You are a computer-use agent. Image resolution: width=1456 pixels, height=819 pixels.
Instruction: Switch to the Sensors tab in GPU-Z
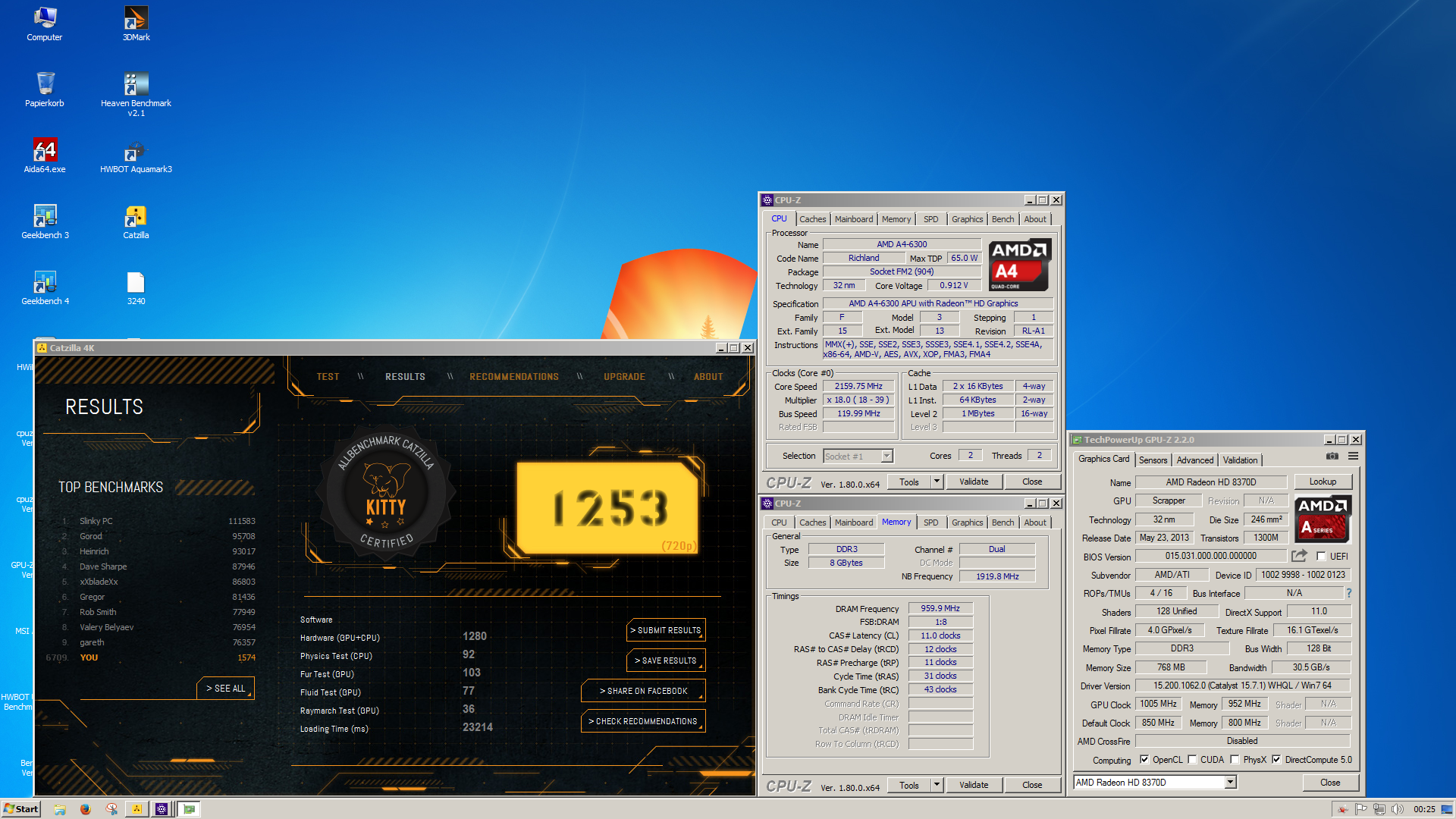[x=1153, y=460]
